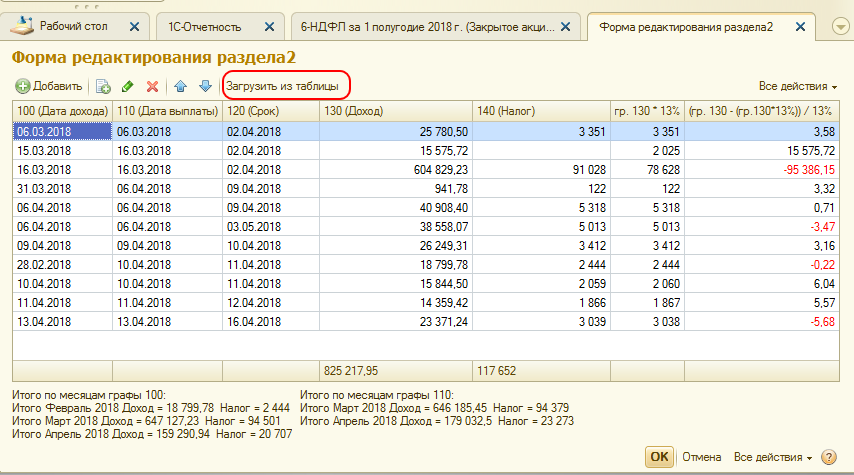854x475 pixels.
Task: Click the 130 (Доход) column header
Action: coord(395,110)
